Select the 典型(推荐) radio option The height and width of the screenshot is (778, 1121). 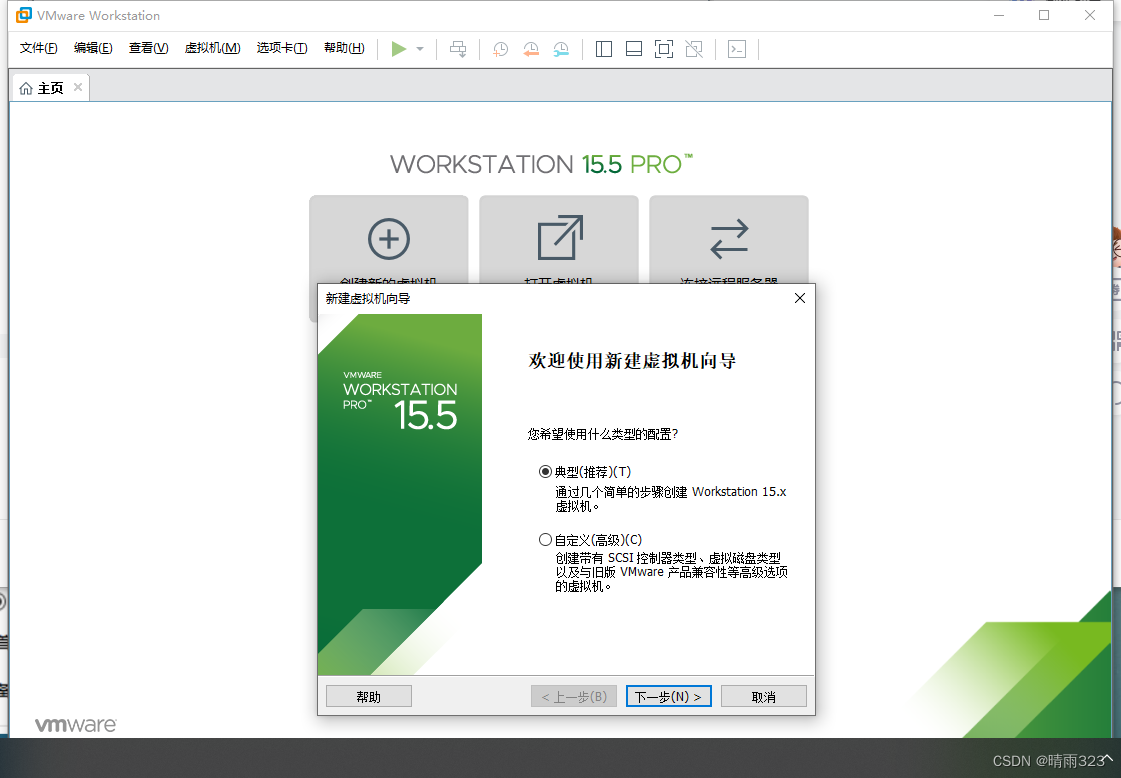tap(545, 472)
